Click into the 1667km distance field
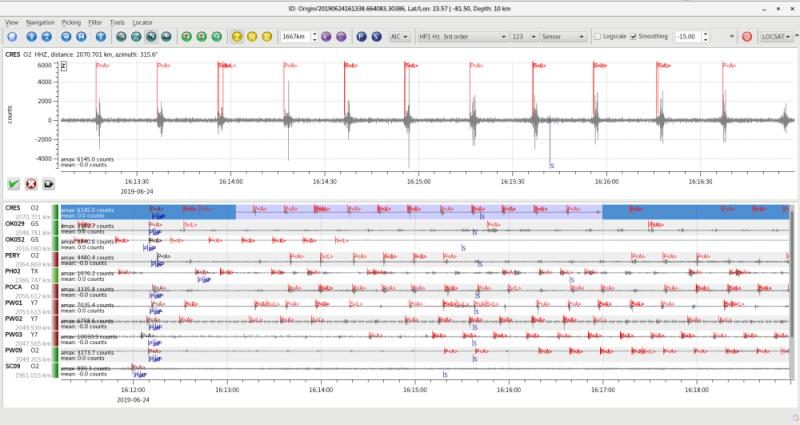Screen dimensions: 800x425 pos(295,37)
